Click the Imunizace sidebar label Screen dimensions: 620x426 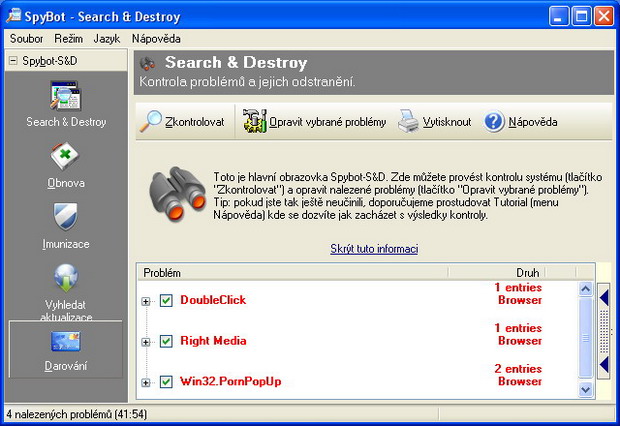(x=66, y=244)
